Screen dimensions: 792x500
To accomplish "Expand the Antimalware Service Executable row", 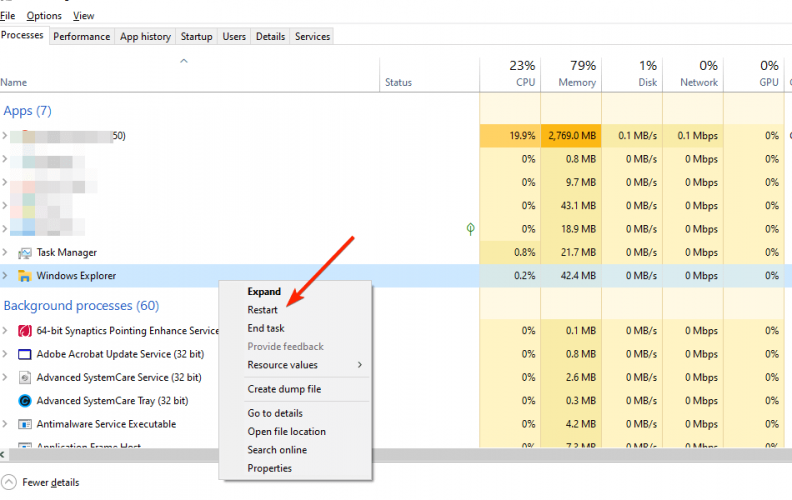I will pos(5,424).
